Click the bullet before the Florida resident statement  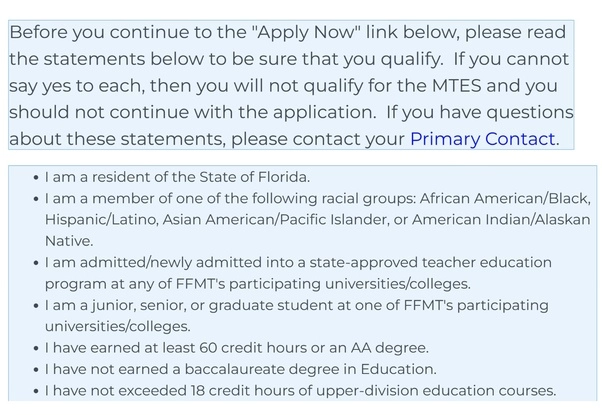36,178
